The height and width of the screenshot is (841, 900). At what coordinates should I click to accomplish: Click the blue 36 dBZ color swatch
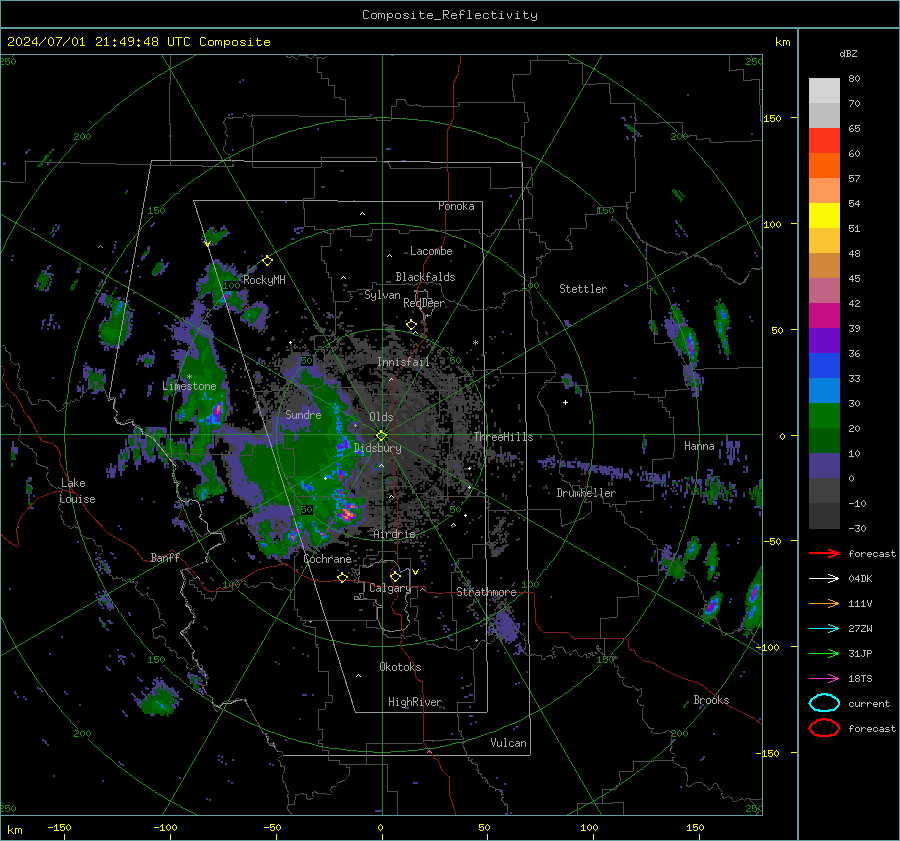[824, 365]
